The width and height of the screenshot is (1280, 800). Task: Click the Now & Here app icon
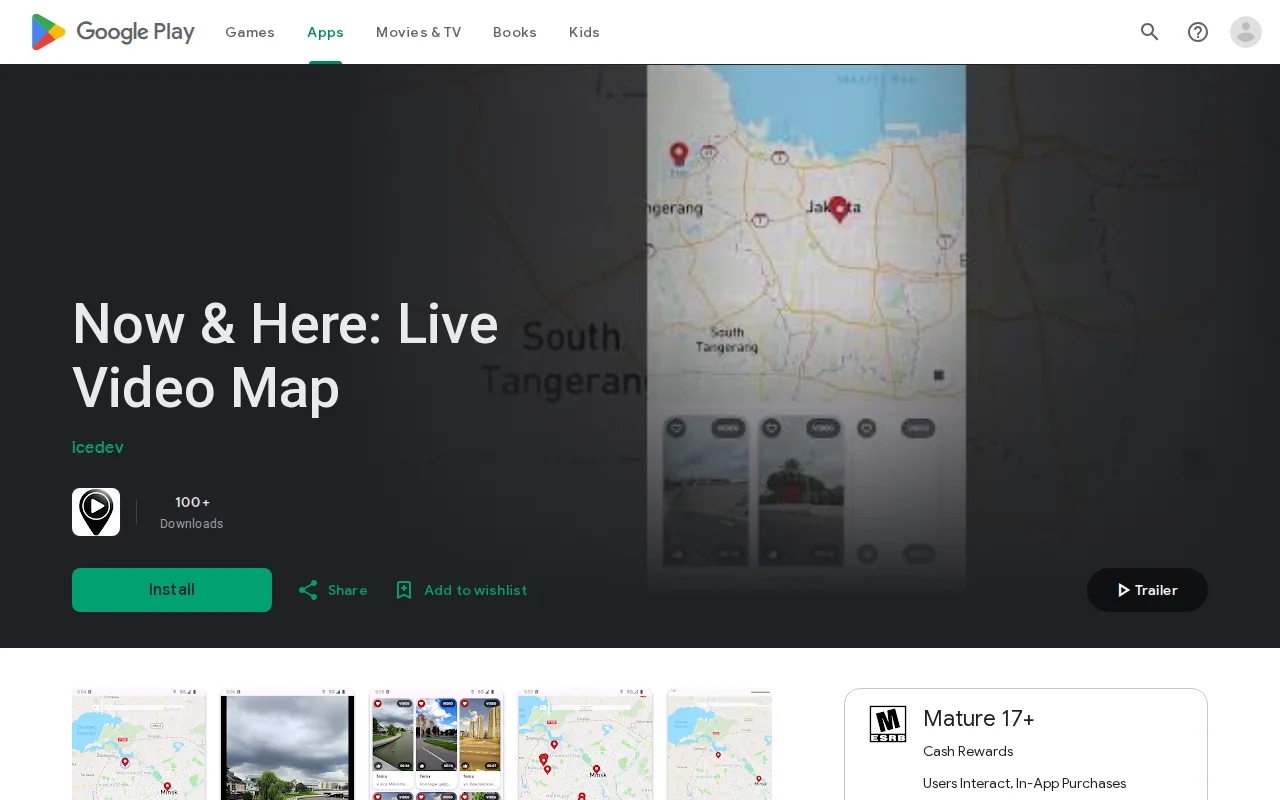[96, 512]
